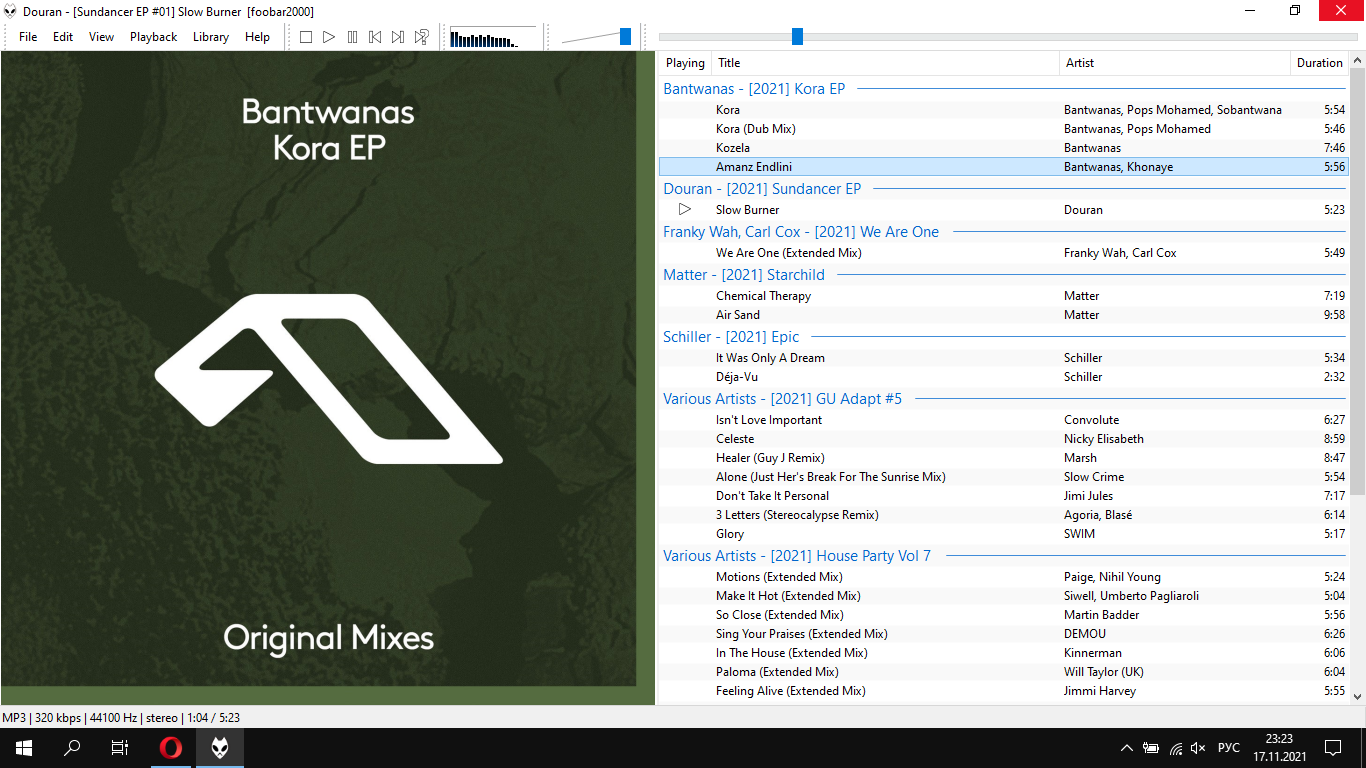Open the Windows Start menu
Image resolution: width=1366 pixels, height=768 pixels.
coord(24,748)
